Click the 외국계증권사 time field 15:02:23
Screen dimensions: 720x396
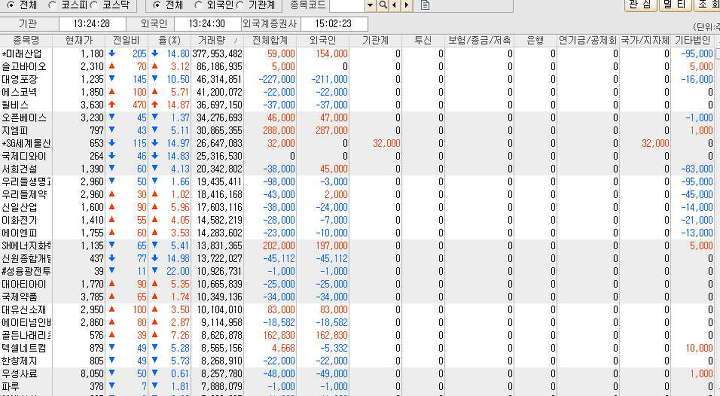click(334, 24)
